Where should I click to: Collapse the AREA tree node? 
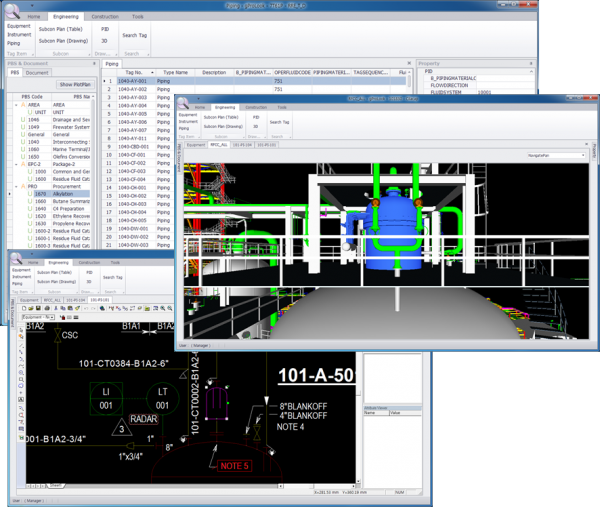(x=15, y=104)
